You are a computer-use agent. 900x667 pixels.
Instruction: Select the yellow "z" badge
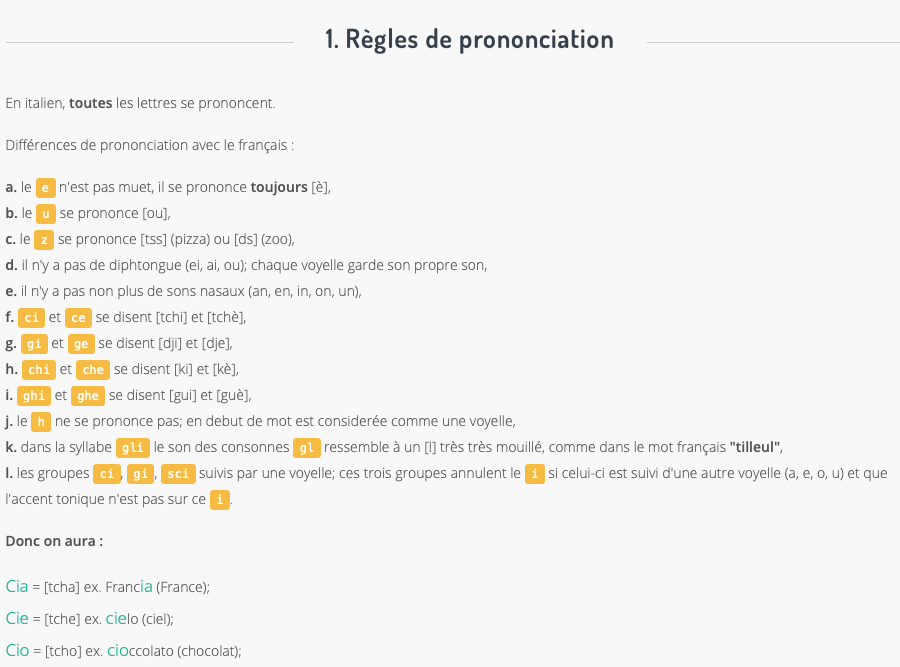pos(44,239)
